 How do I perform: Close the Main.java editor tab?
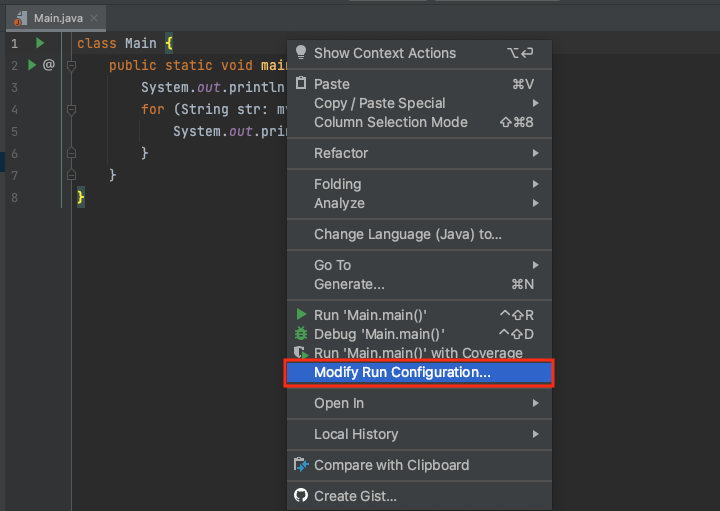[94, 18]
